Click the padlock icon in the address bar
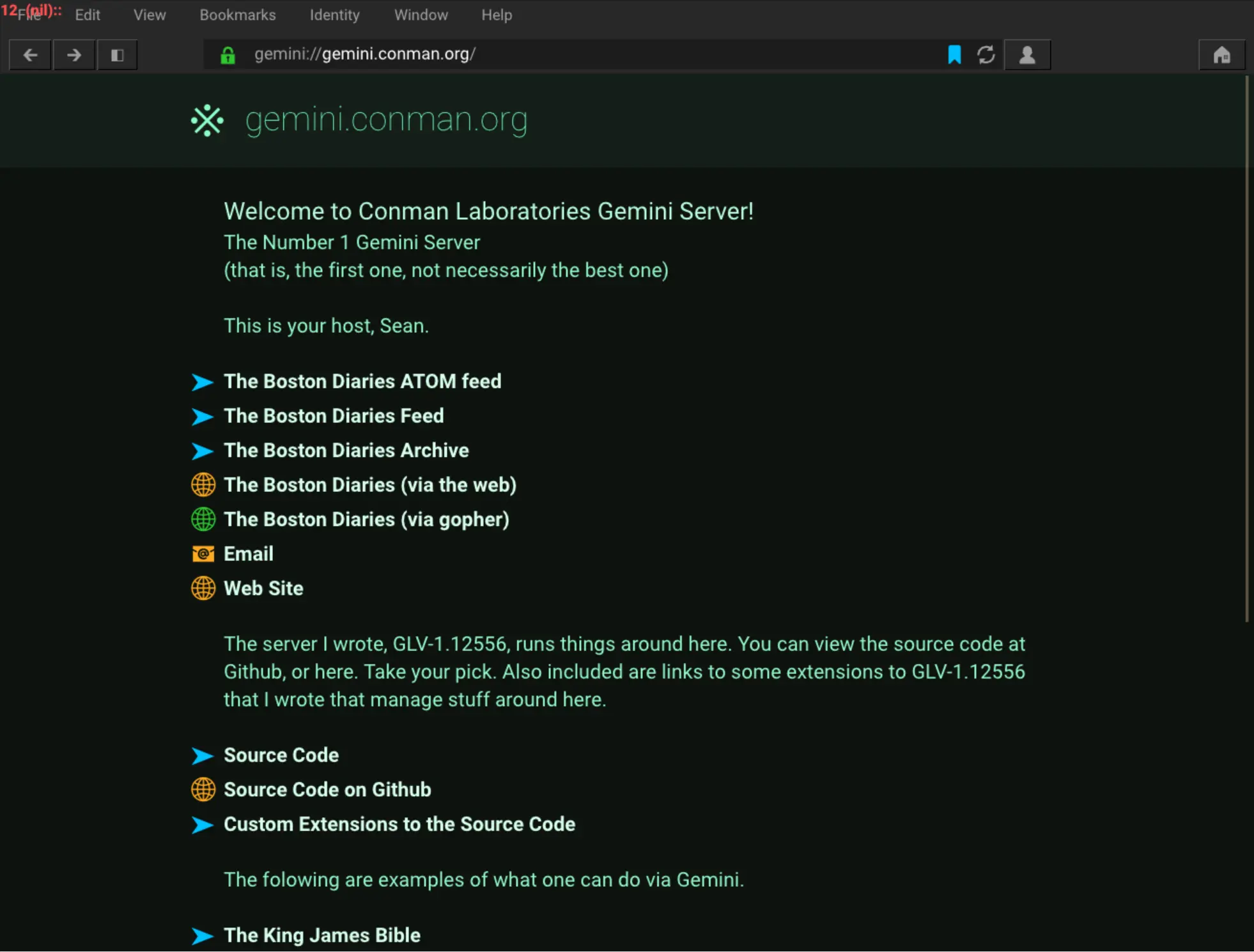This screenshot has width=1254, height=952. [x=228, y=54]
